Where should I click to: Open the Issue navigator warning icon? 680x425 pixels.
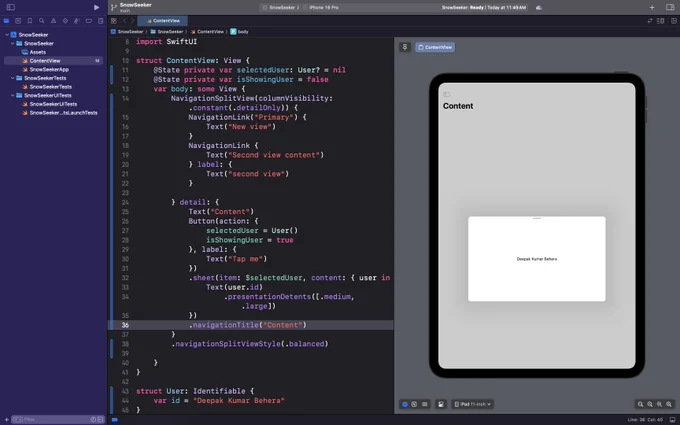53,21
